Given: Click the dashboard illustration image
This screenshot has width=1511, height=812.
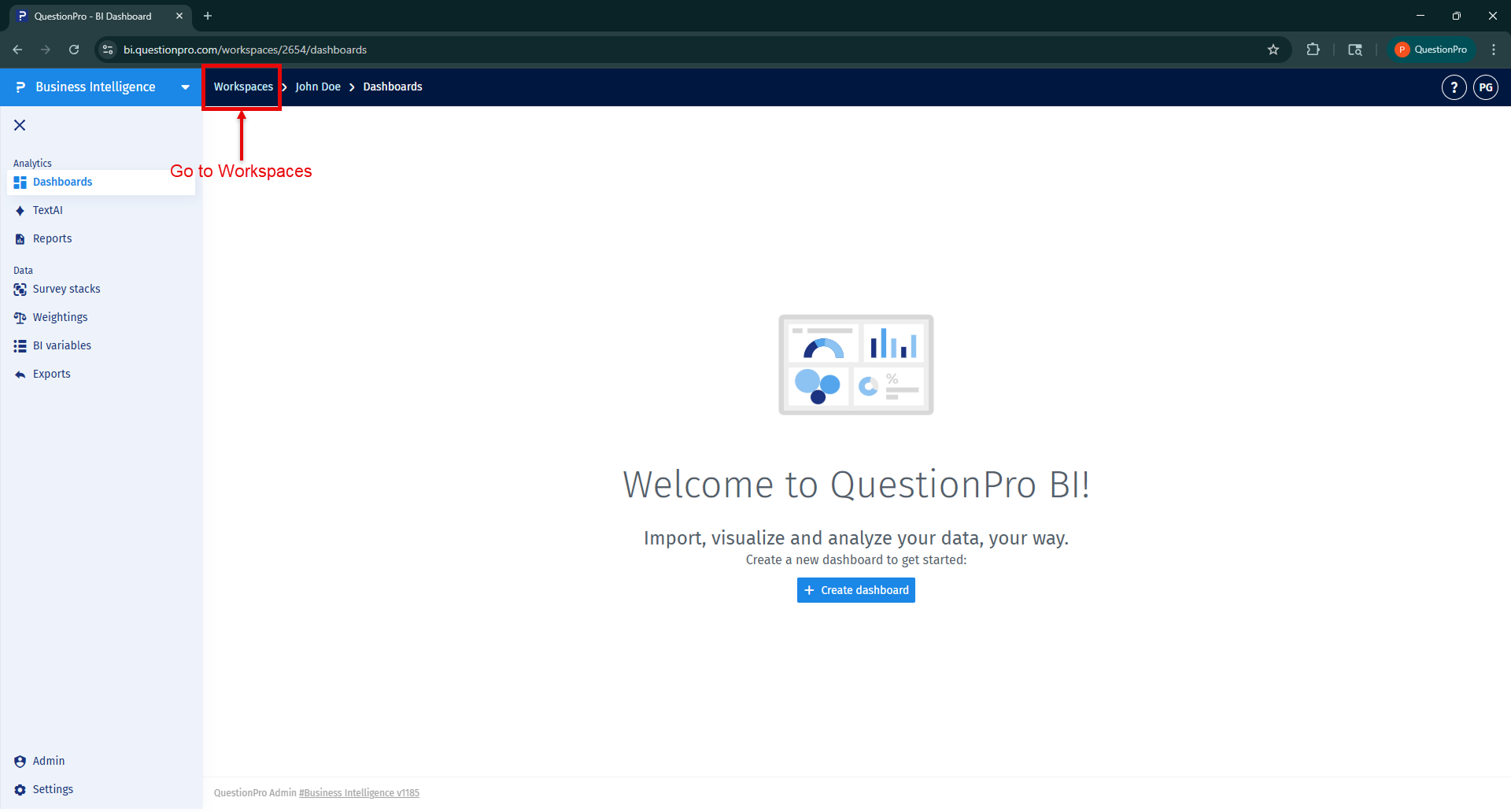Looking at the screenshot, I should click(x=856, y=365).
